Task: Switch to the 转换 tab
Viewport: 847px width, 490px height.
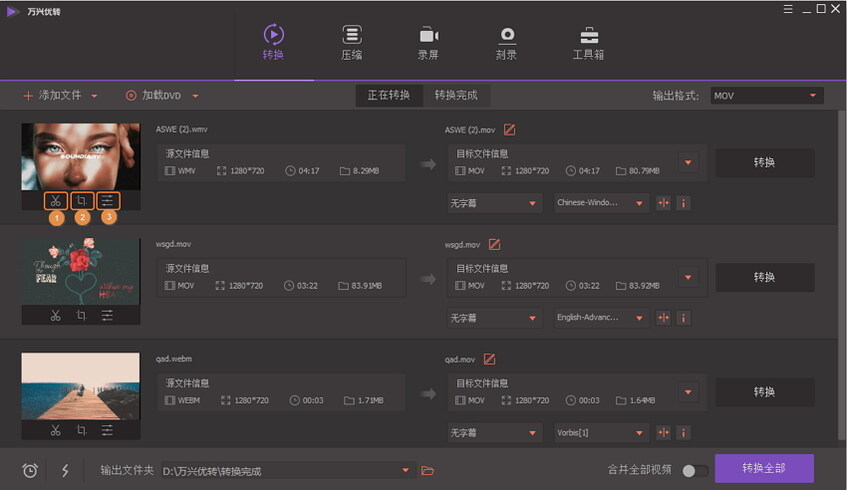Action: coord(273,42)
